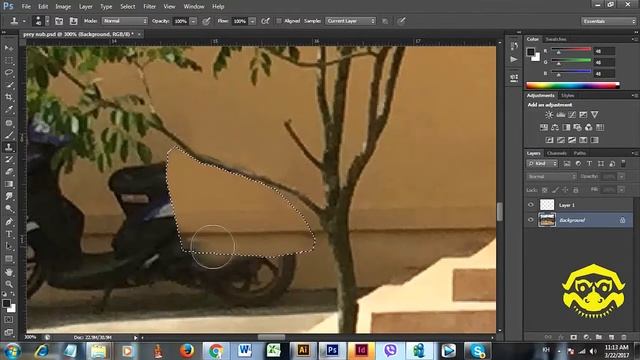The image size is (640, 360).
Task: Add a Brightness/Contrast adjustment
Action: pyautogui.click(x=549, y=115)
